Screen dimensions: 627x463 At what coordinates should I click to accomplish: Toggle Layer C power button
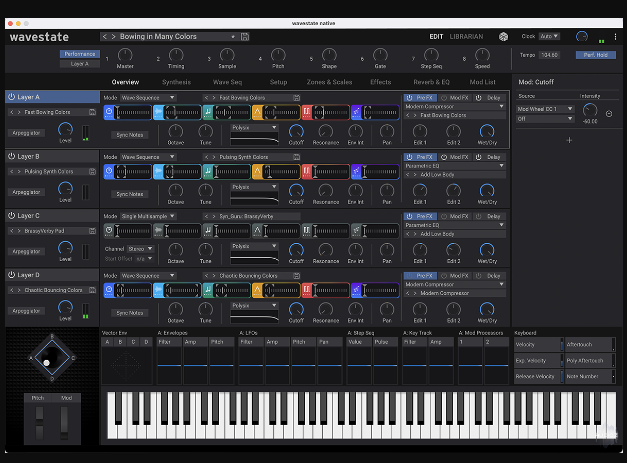11,216
